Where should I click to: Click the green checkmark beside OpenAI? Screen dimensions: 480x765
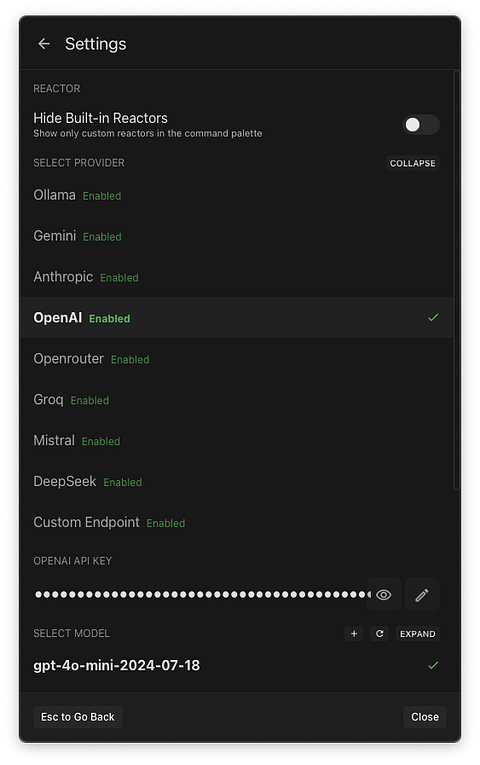click(433, 318)
